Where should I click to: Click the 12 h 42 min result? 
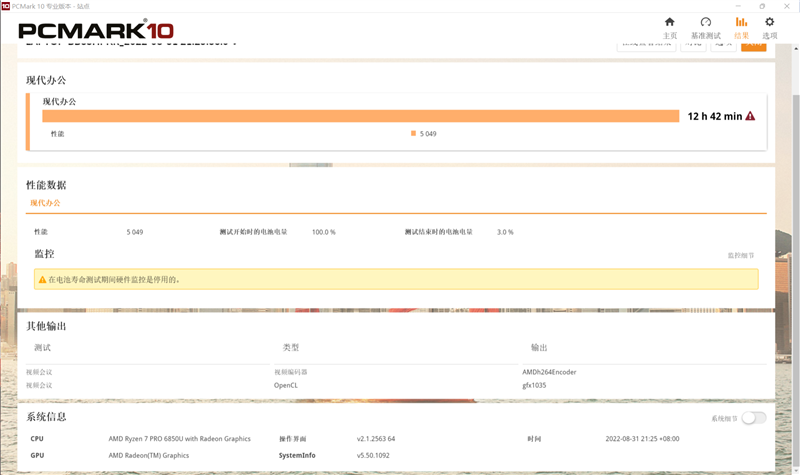(715, 116)
